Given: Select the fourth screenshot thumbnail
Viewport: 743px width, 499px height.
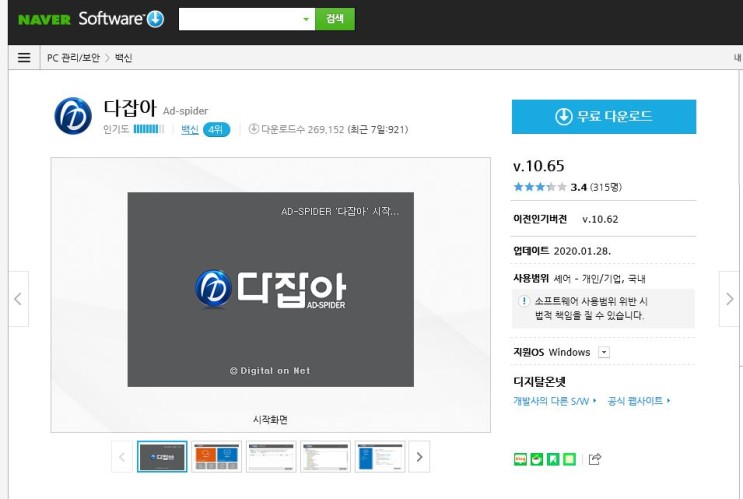Looking at the screenshot, I should [x=326, y=457].
